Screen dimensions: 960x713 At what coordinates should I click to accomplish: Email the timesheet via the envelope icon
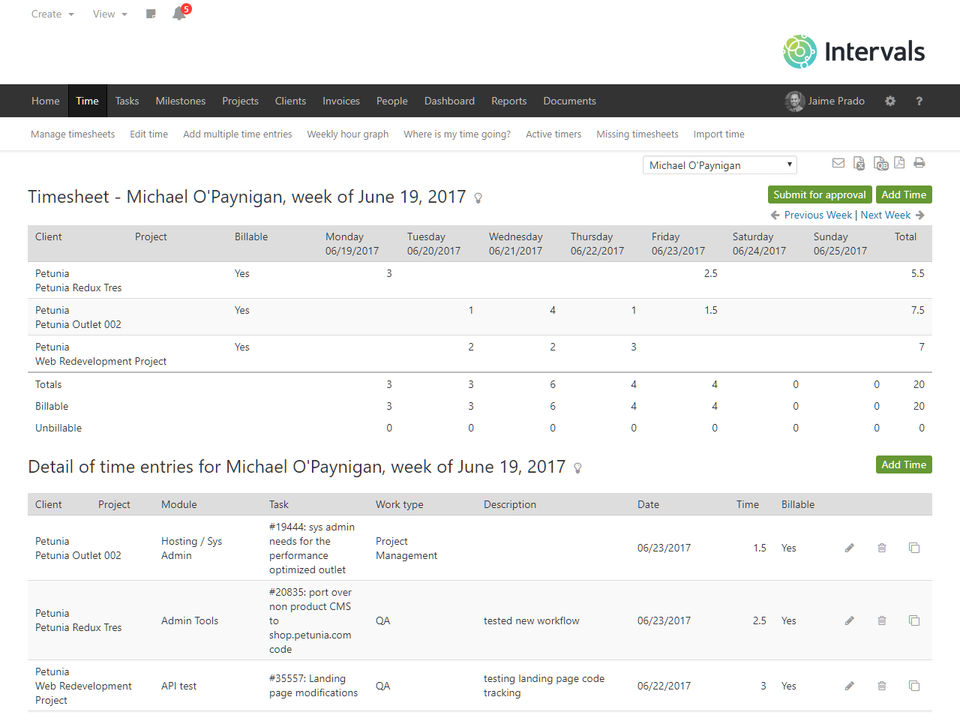click(x=838, y=163)
